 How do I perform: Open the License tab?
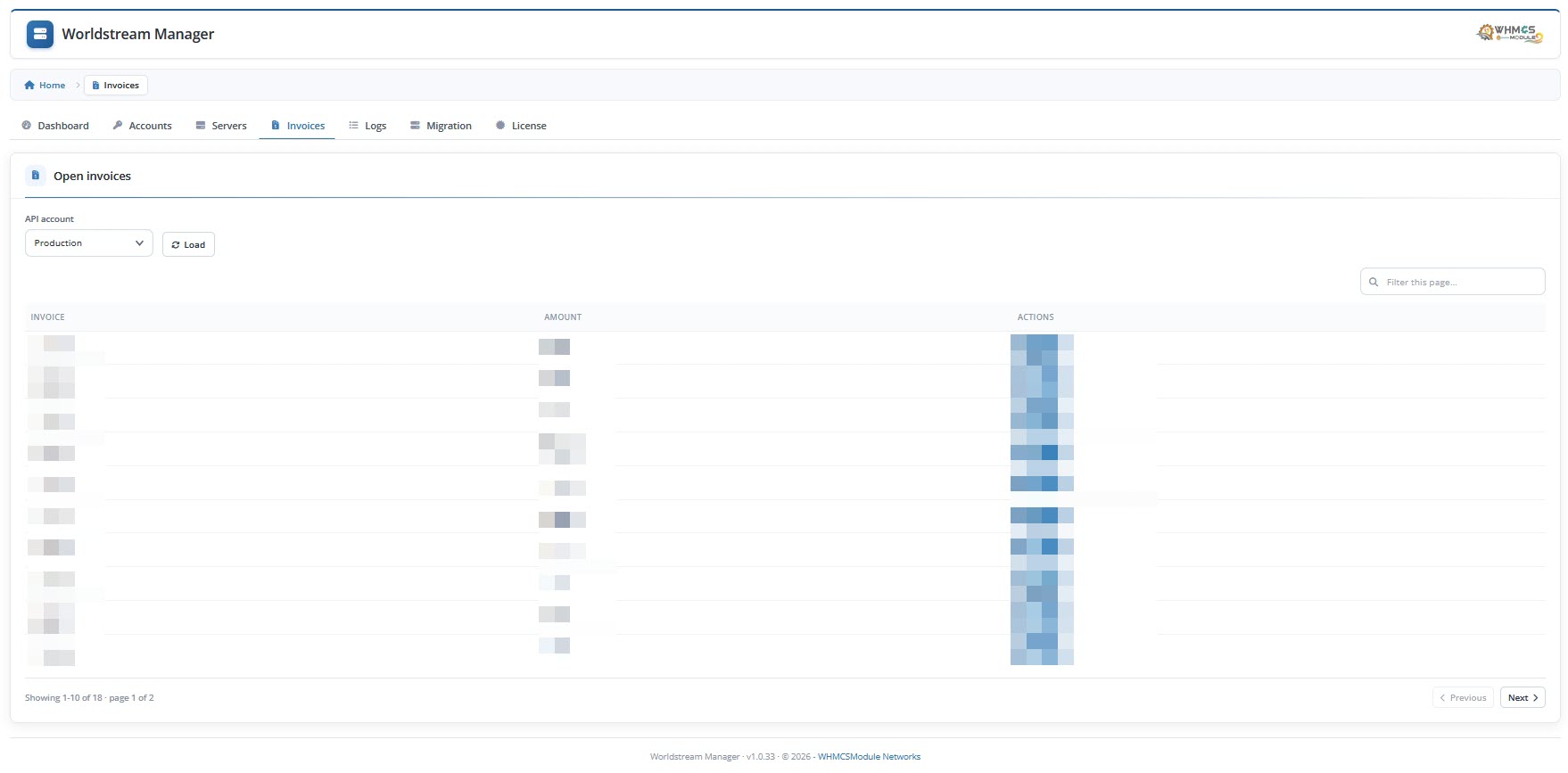point(521,126)
